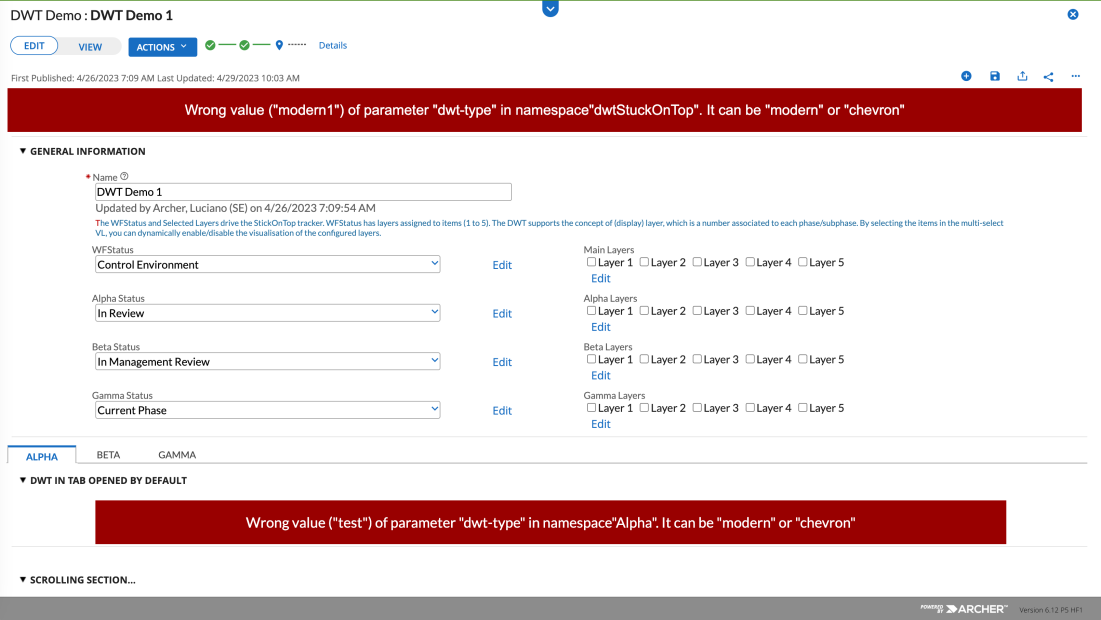
Task: Click Edit next to WFStatus
Action: 502,265
